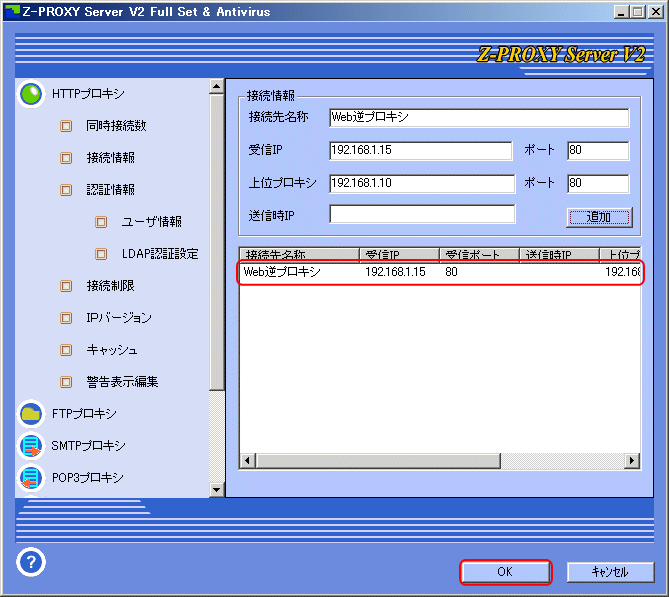Click the square icon beside 警告表示編集
The image size is (669, 597).
pos(66,382)
